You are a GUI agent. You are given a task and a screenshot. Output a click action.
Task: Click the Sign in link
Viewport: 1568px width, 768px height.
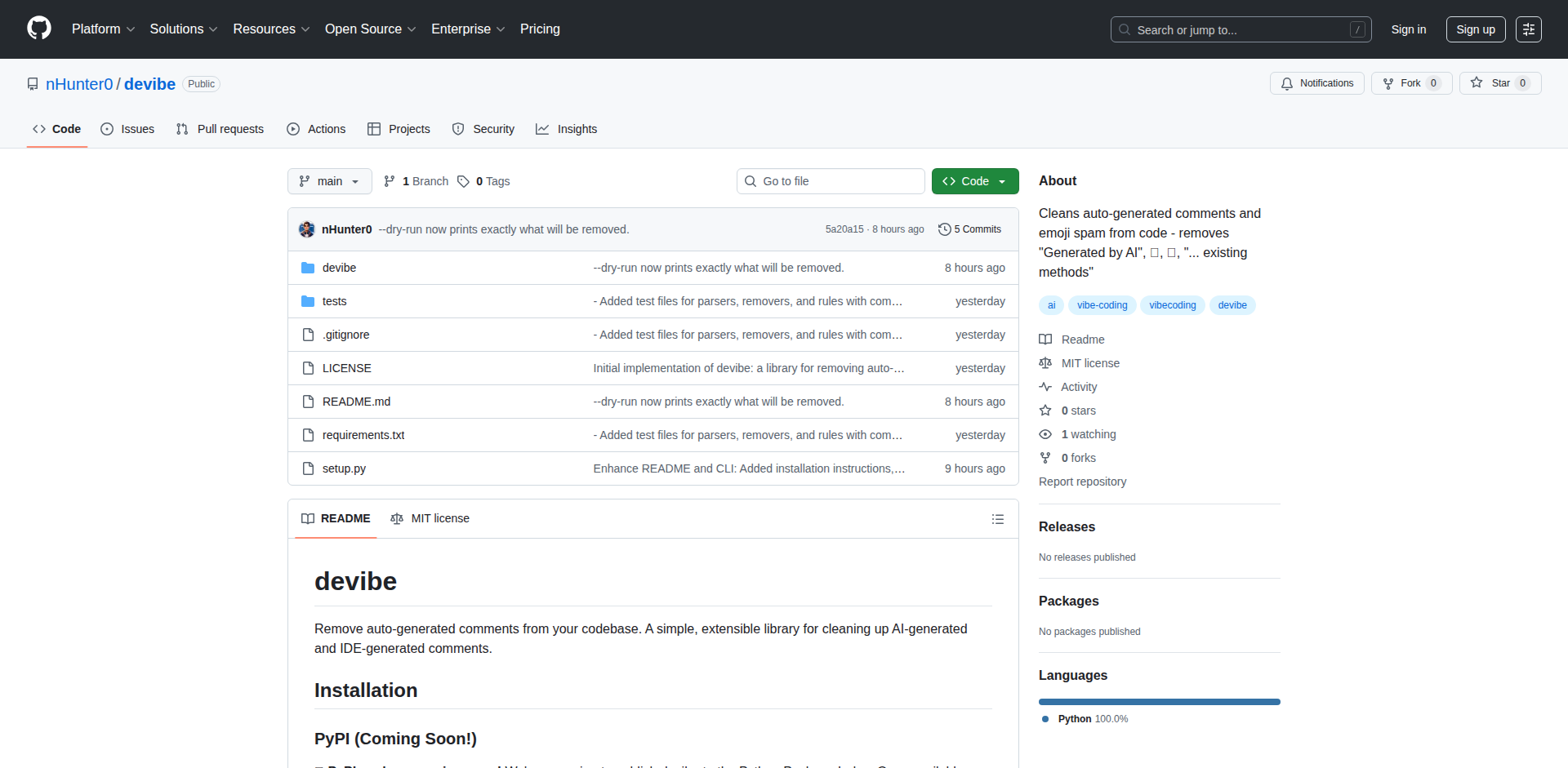1409,29
